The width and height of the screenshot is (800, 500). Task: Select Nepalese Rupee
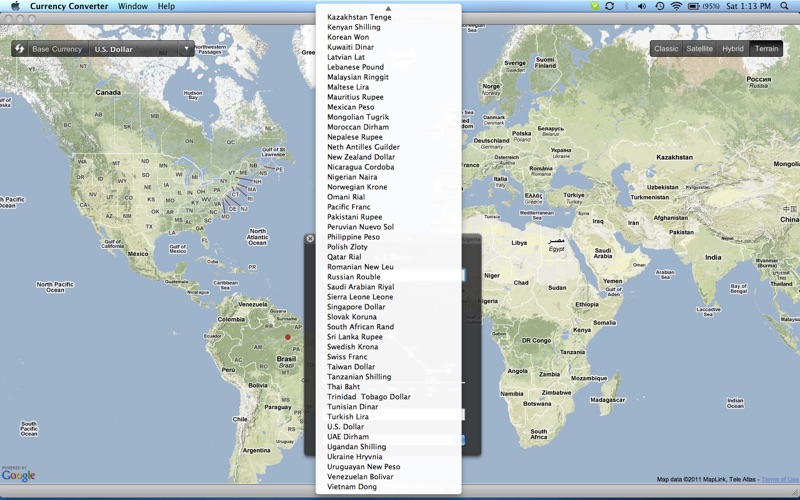(x=389, y=137)
